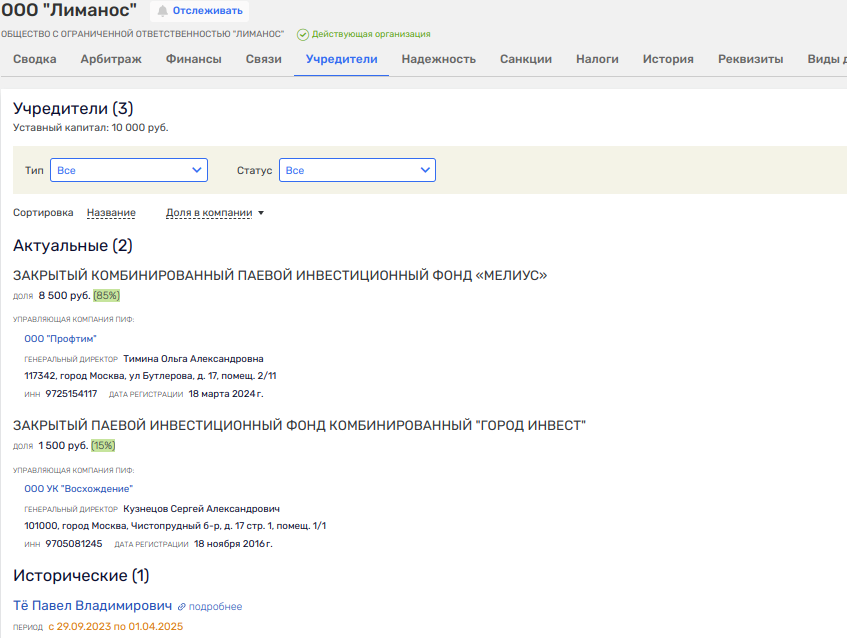Click the bell icon next to Отслеживать
This screenshot has width=847, height=638.
[163, 11]
